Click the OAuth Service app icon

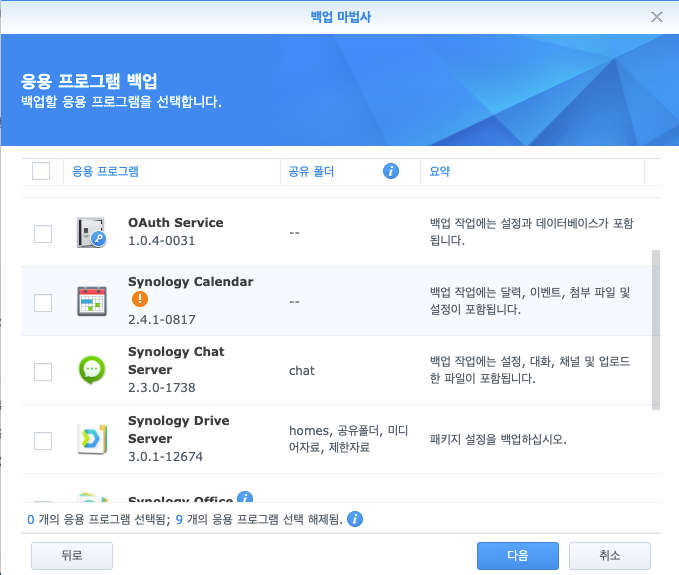click(92, 233)
